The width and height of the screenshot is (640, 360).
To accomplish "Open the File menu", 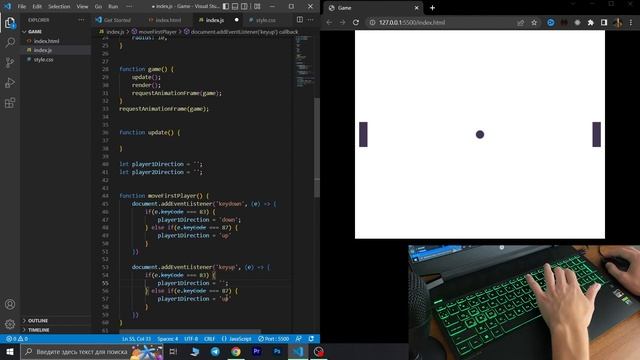I will tap(22, 7).
